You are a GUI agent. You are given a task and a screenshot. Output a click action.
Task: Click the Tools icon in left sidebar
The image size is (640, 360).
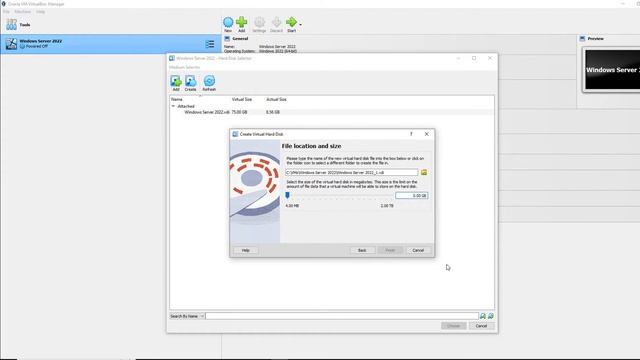(11, 24)
